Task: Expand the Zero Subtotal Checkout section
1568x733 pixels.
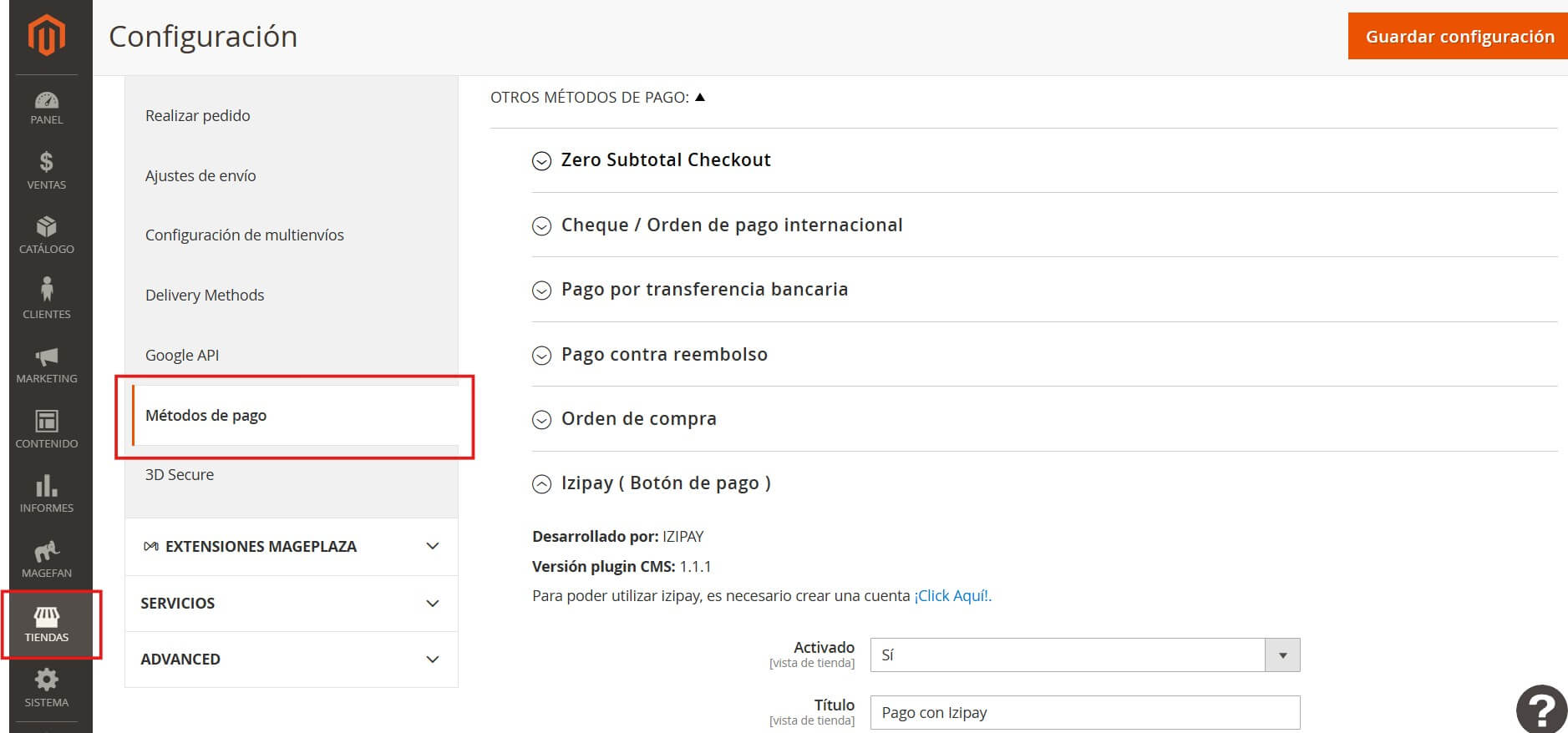Action: click(665, 160)
